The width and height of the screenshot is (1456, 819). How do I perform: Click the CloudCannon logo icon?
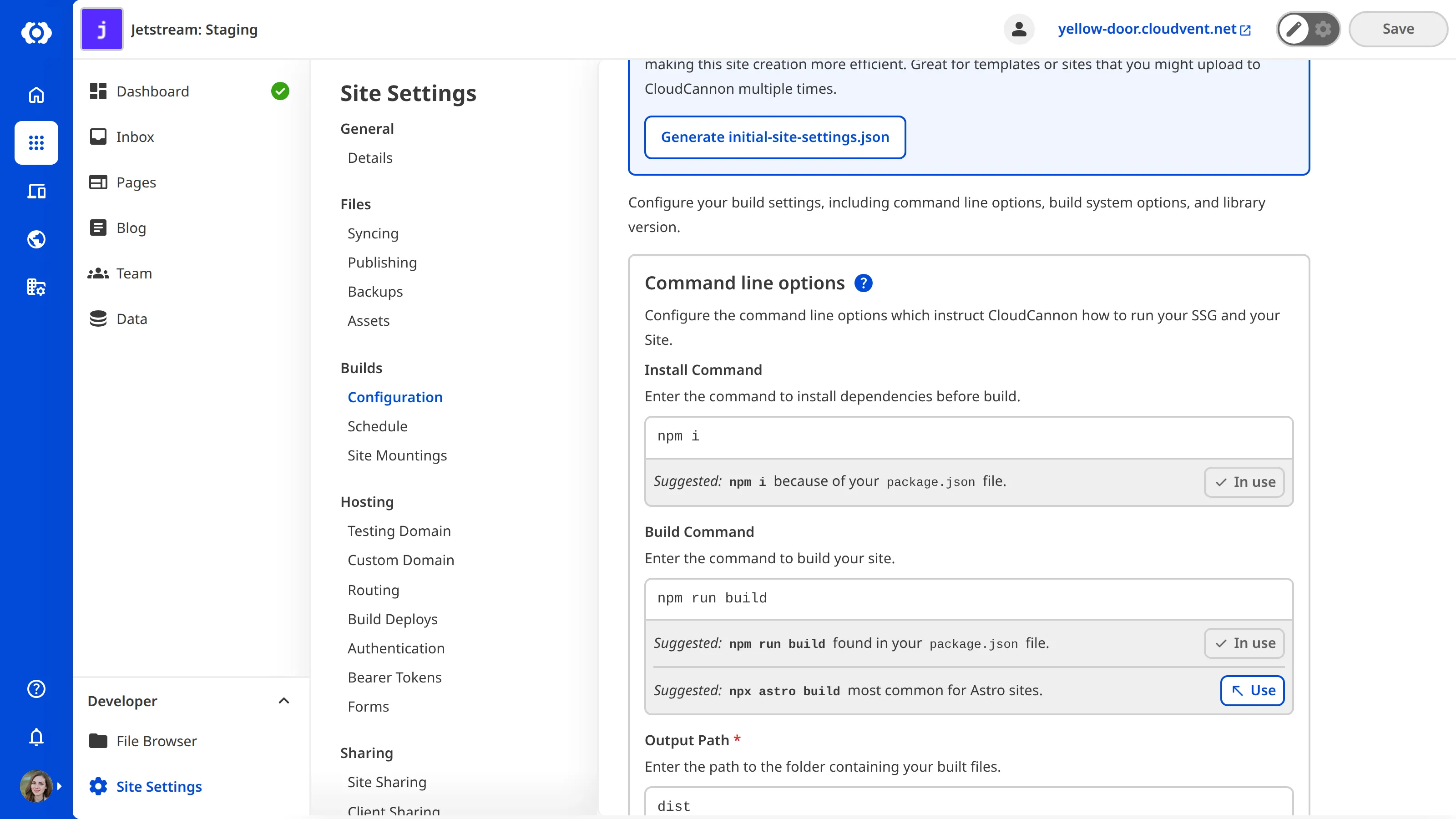point(36,32)
